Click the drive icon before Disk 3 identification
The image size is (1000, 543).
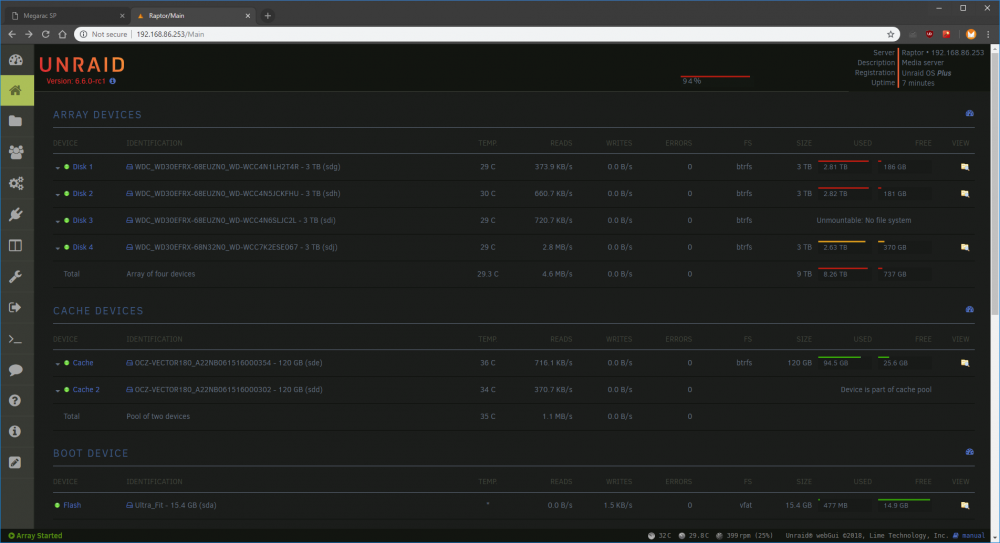pos(129,221)
